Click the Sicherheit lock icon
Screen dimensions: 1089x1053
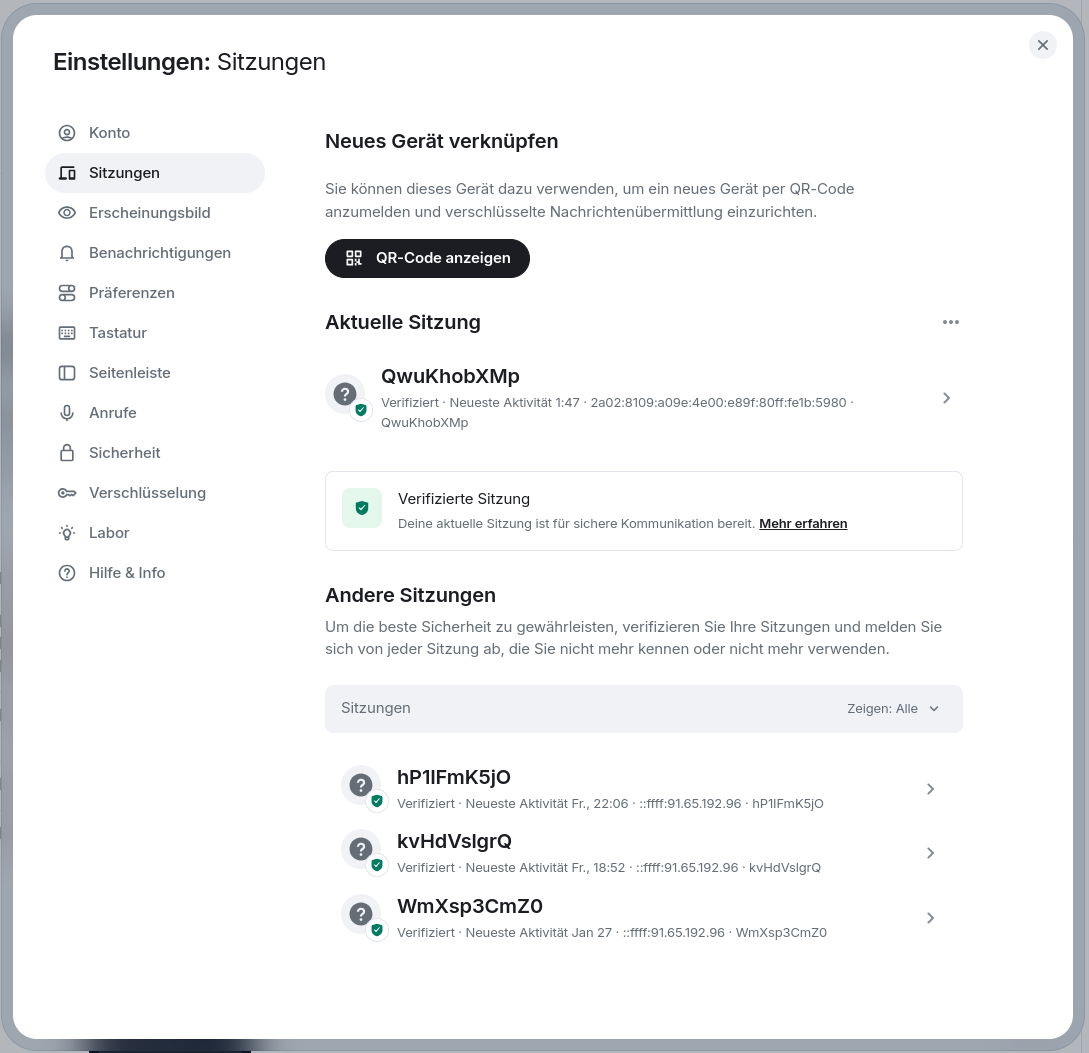tap(67, 453)
